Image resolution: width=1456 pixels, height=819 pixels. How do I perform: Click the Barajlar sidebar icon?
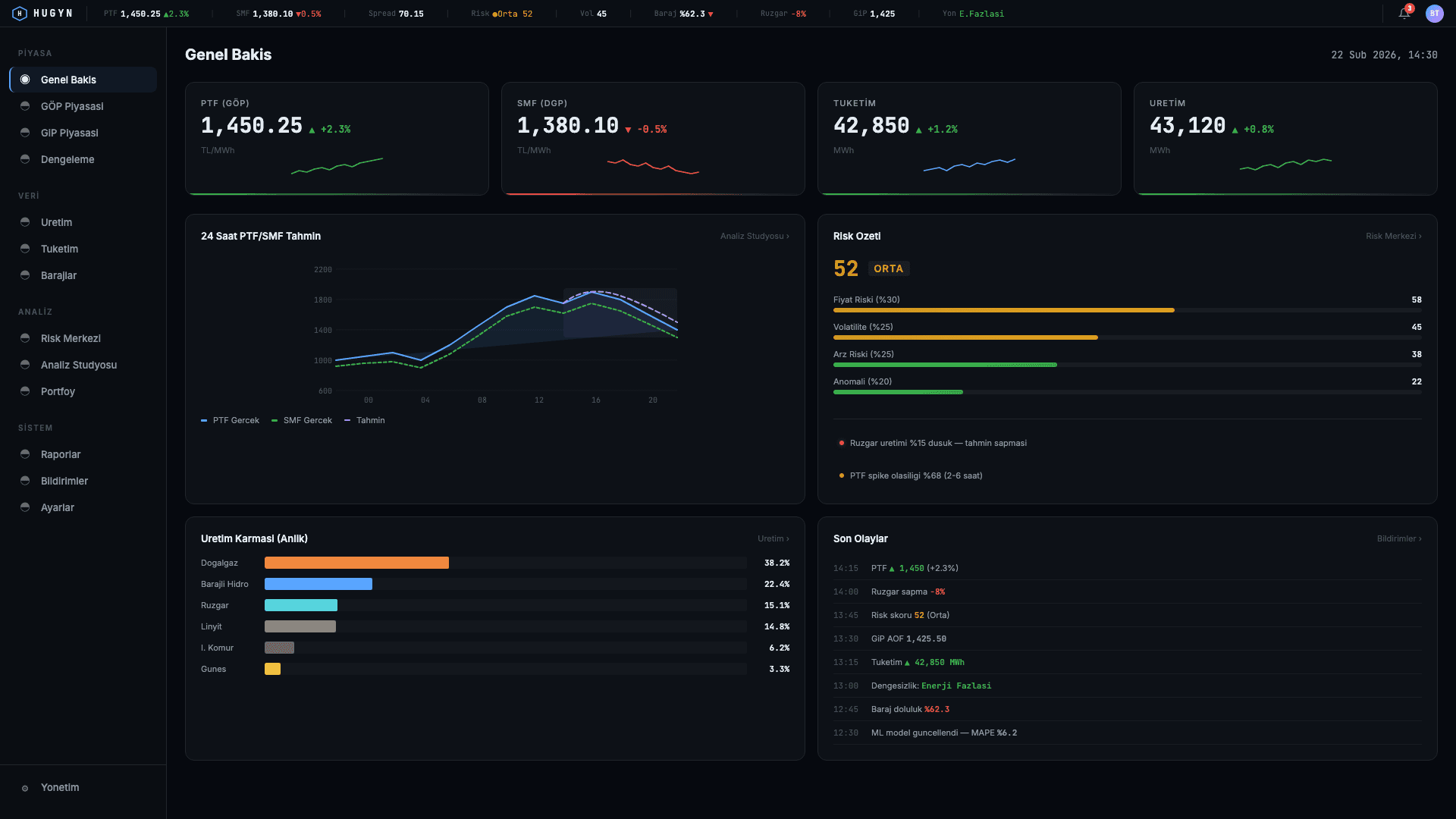click(x=25, y=275)
